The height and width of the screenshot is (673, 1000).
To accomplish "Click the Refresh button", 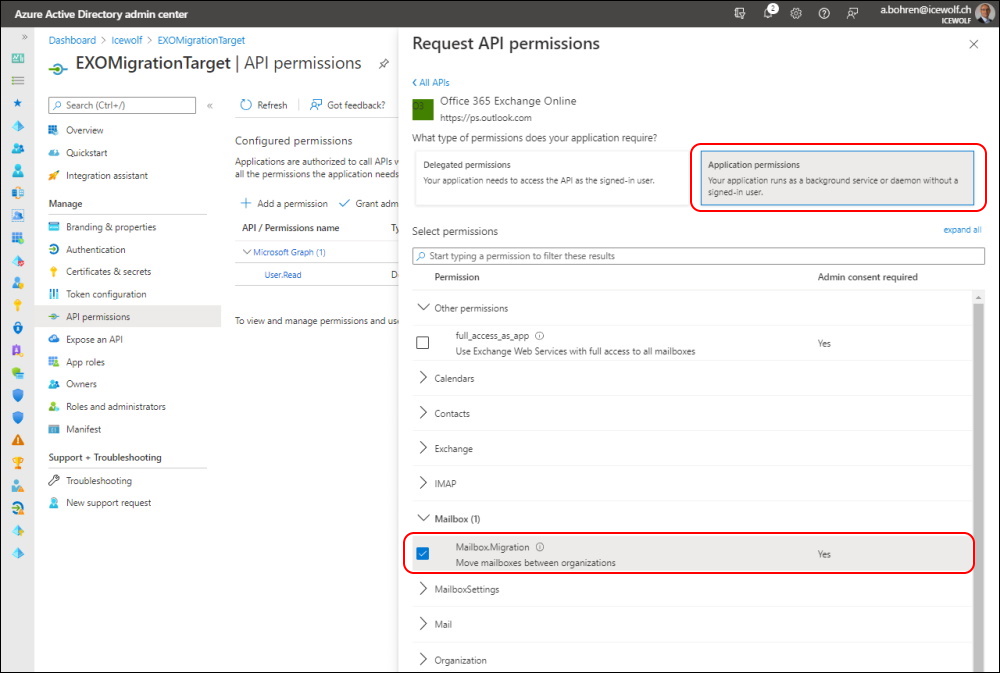I will coord(263,105).
